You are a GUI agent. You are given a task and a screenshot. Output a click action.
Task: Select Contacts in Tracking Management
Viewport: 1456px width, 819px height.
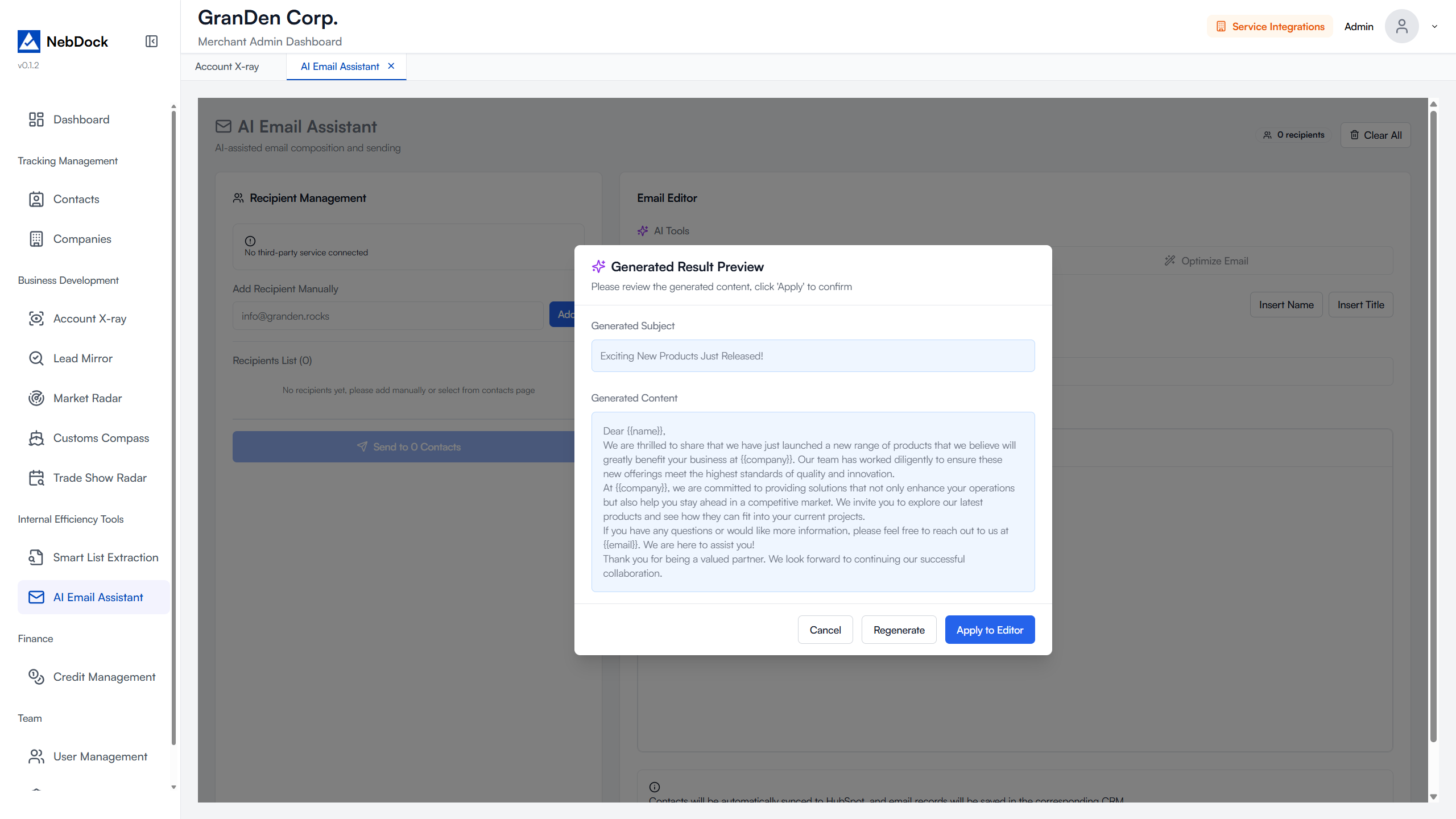pyautogui.click(x=76, y=199)
